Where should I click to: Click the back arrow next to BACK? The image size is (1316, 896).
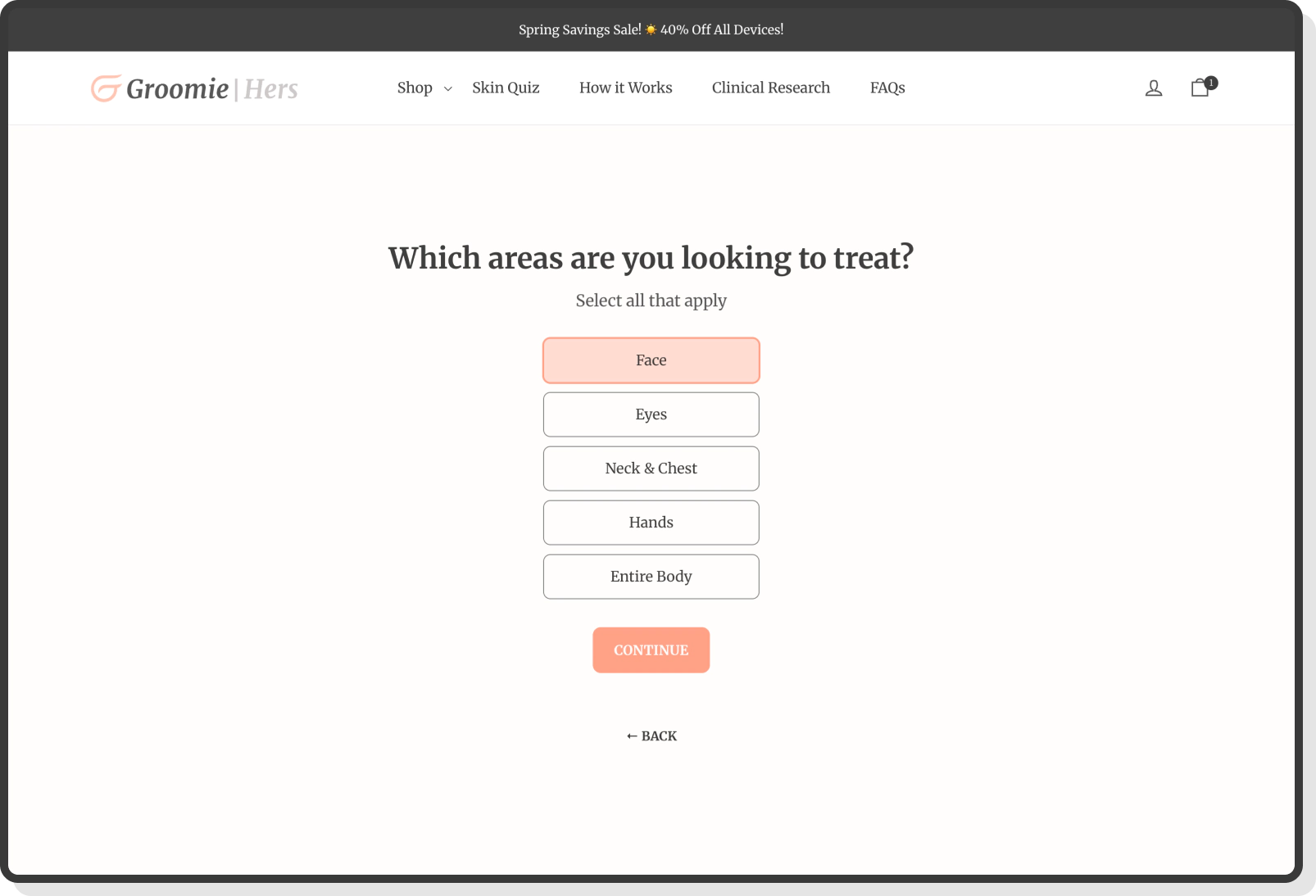630,735
